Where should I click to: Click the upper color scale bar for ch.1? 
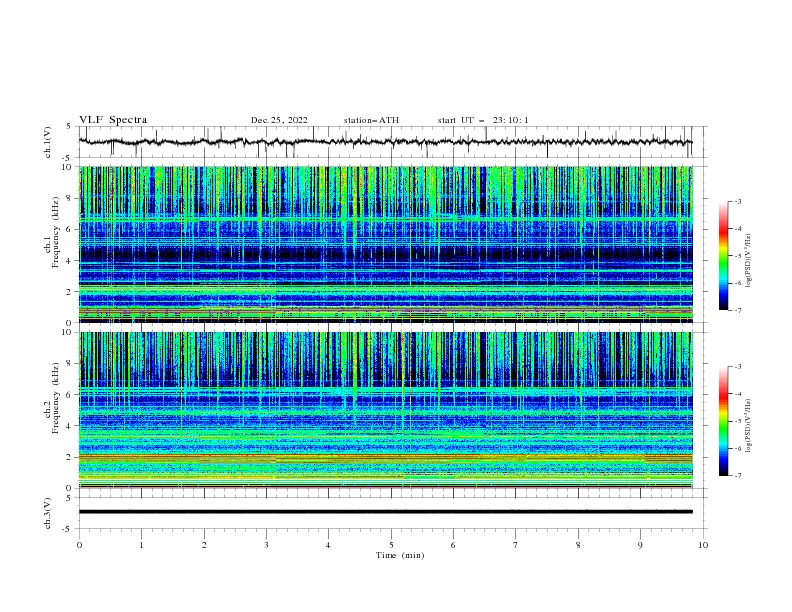pyautogui.click(x=724, y=255)
